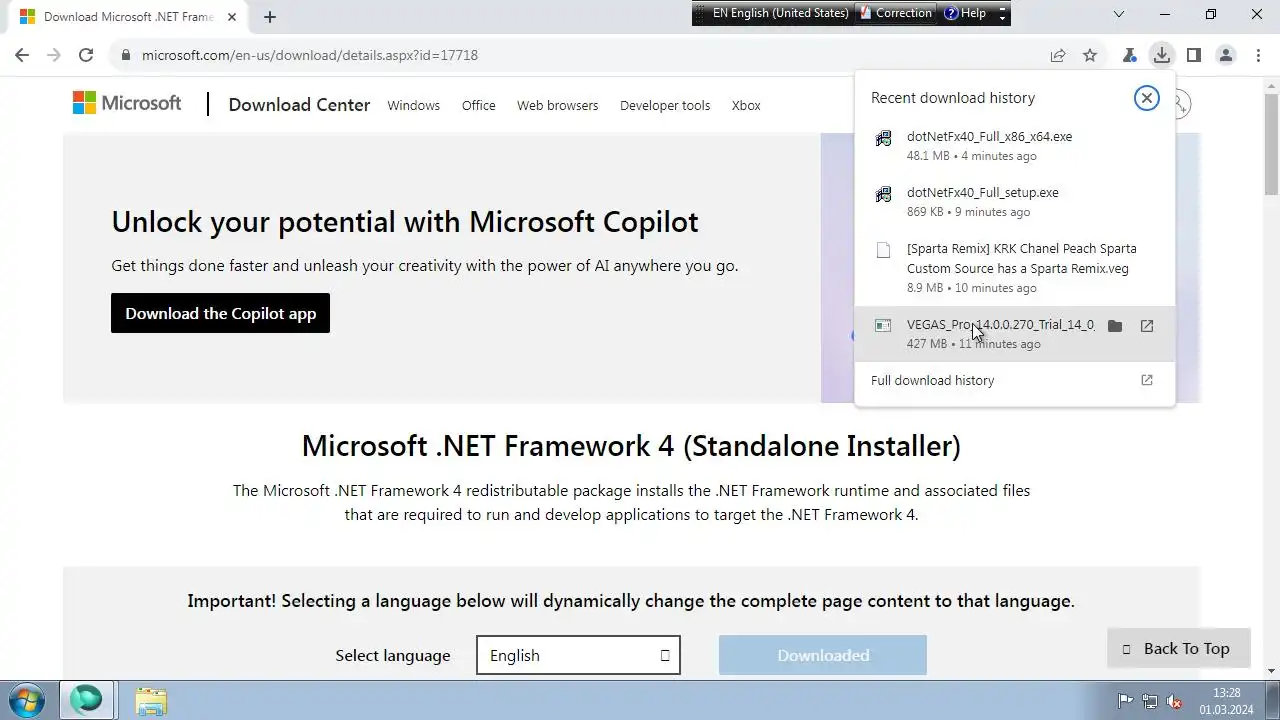Open the language bar Help button
Viewport: 1280px width, 720px height.
[x=965, y=13]
